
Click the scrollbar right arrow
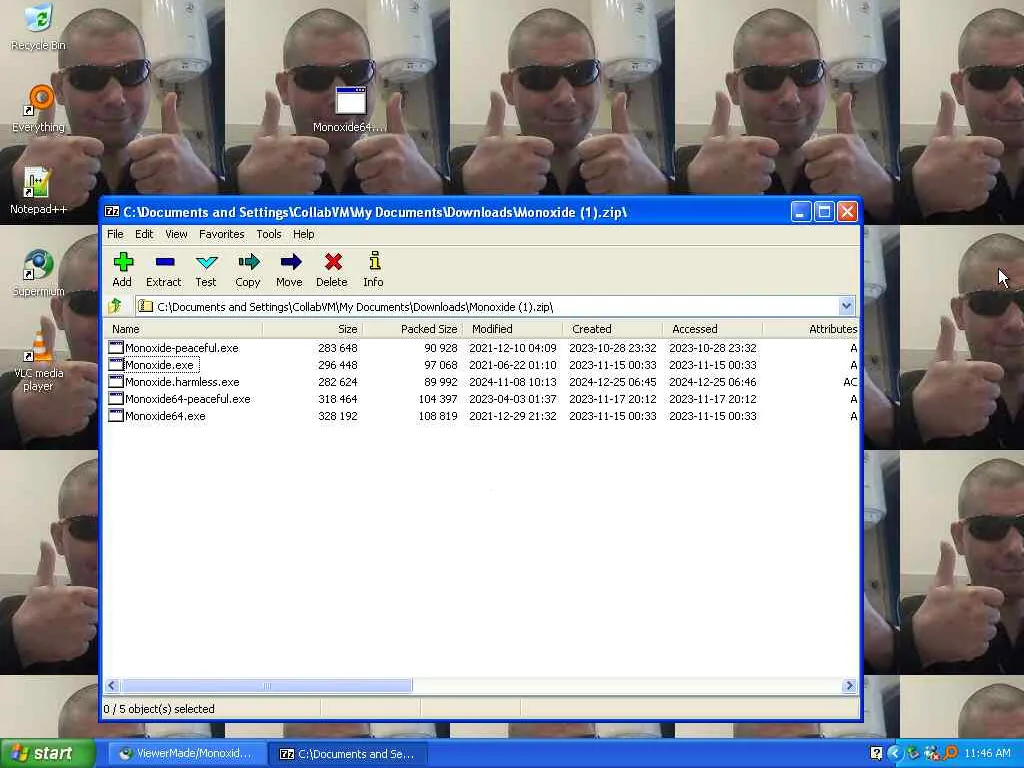(849, 686)
